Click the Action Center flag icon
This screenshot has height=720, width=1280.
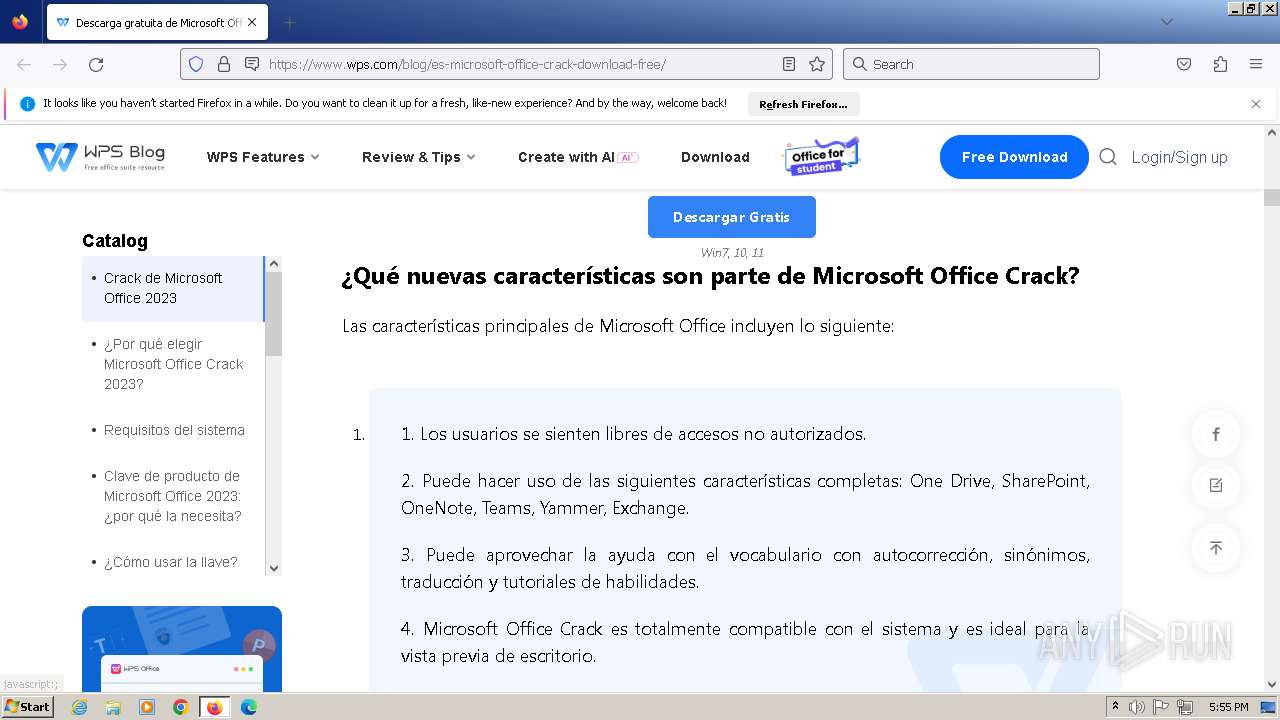(x=1161, y=707)
